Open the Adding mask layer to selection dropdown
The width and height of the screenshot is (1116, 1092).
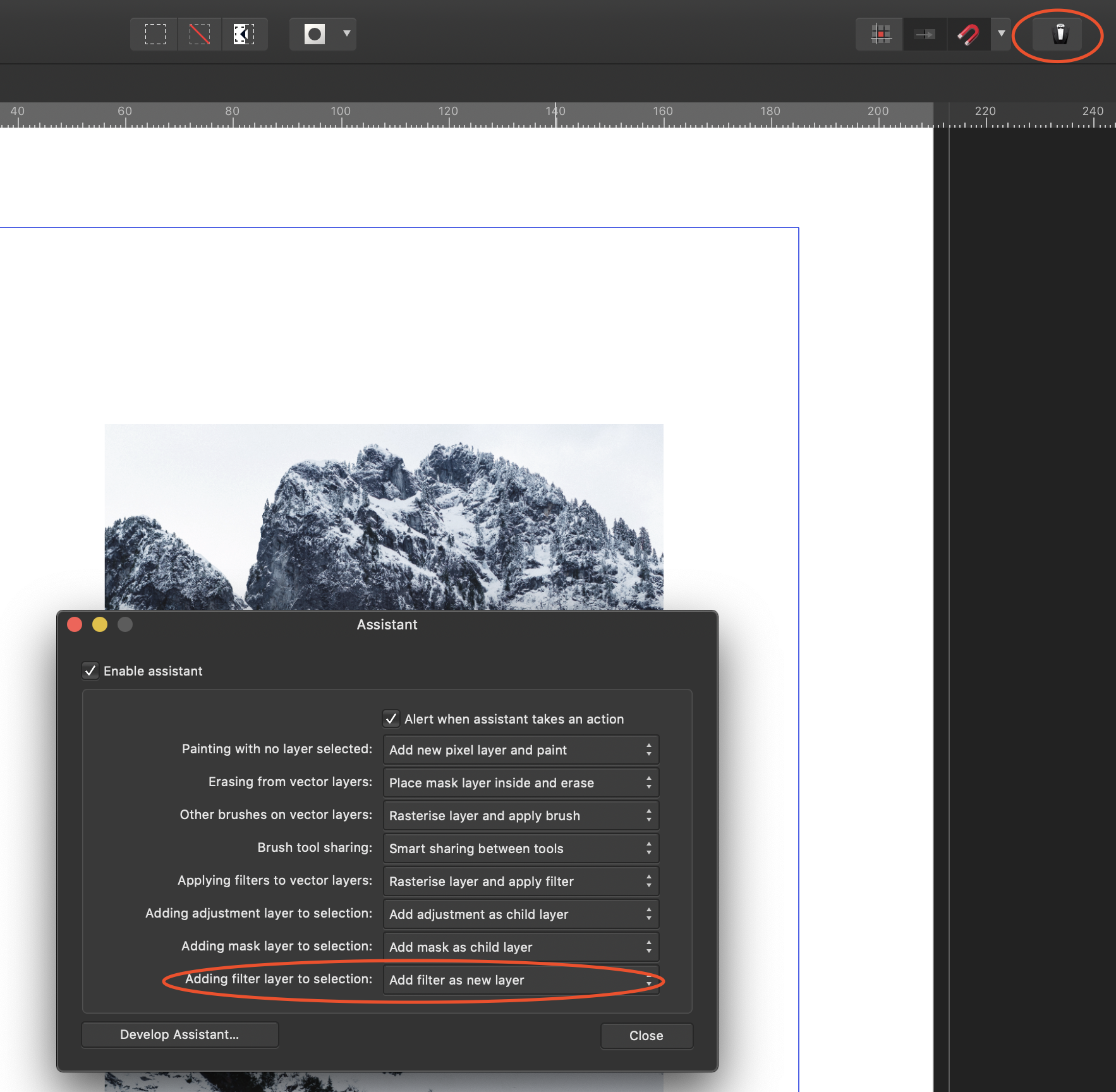point(521,947)
